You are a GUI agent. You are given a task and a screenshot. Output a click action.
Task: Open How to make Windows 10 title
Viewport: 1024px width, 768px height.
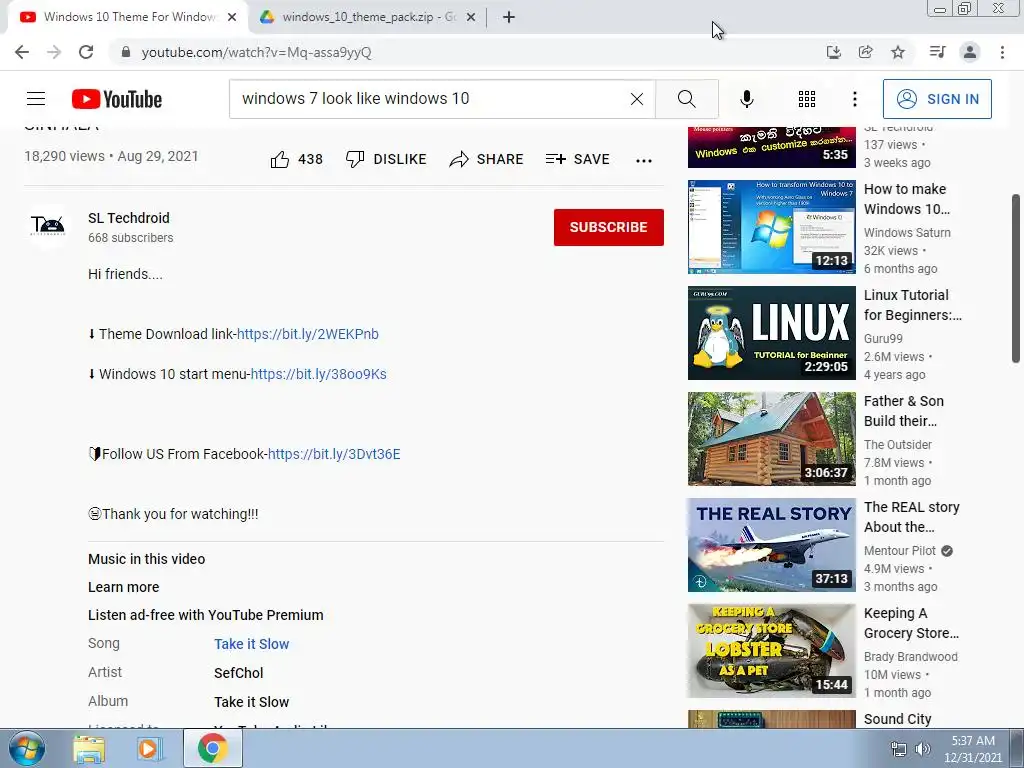point(907,199)
